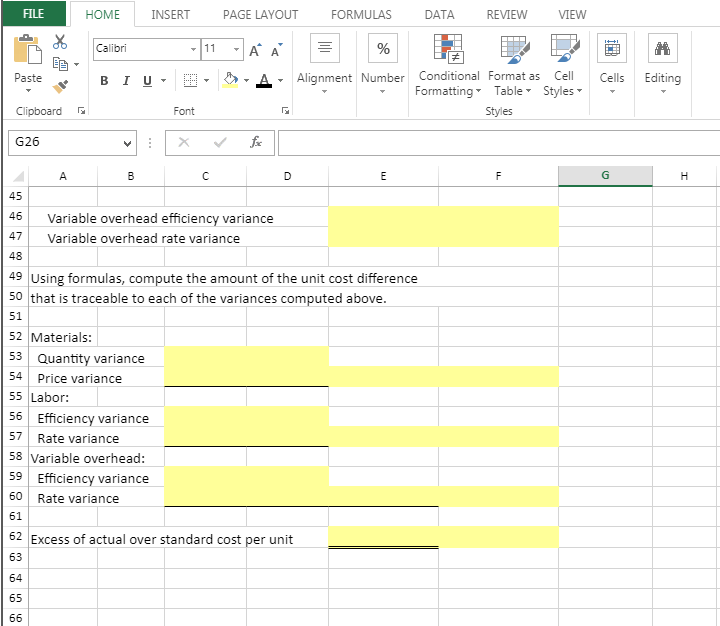Open Clipboard pane dialog launcher

81,111
